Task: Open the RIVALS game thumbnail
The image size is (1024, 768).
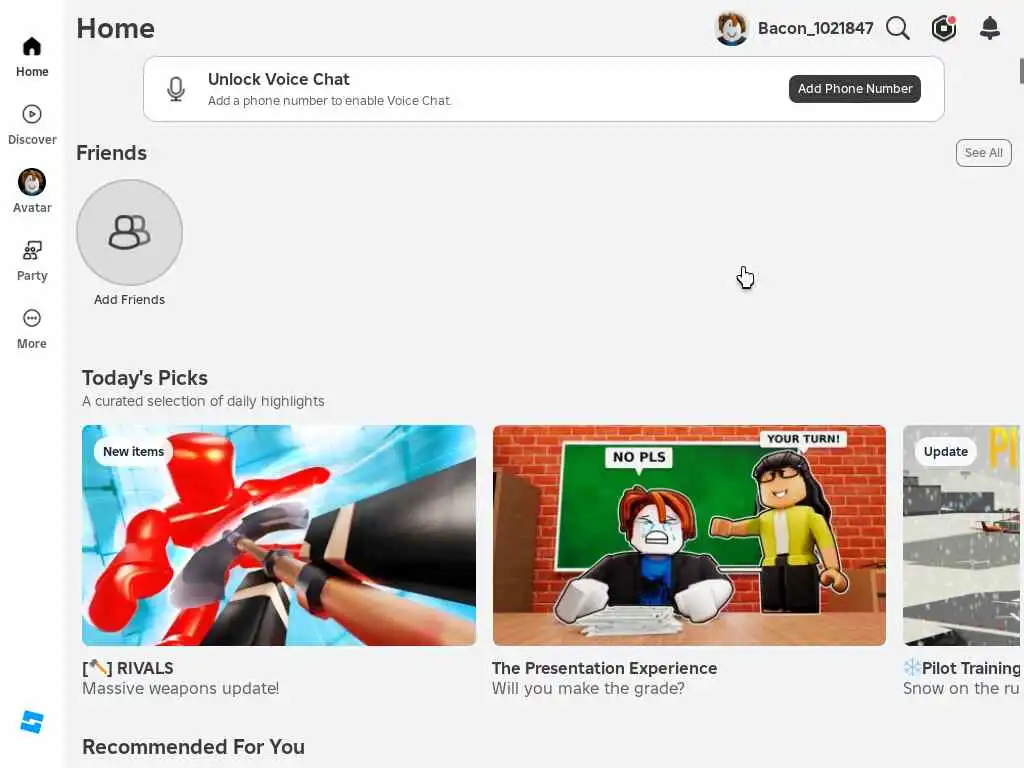Action: coord(279,536)
